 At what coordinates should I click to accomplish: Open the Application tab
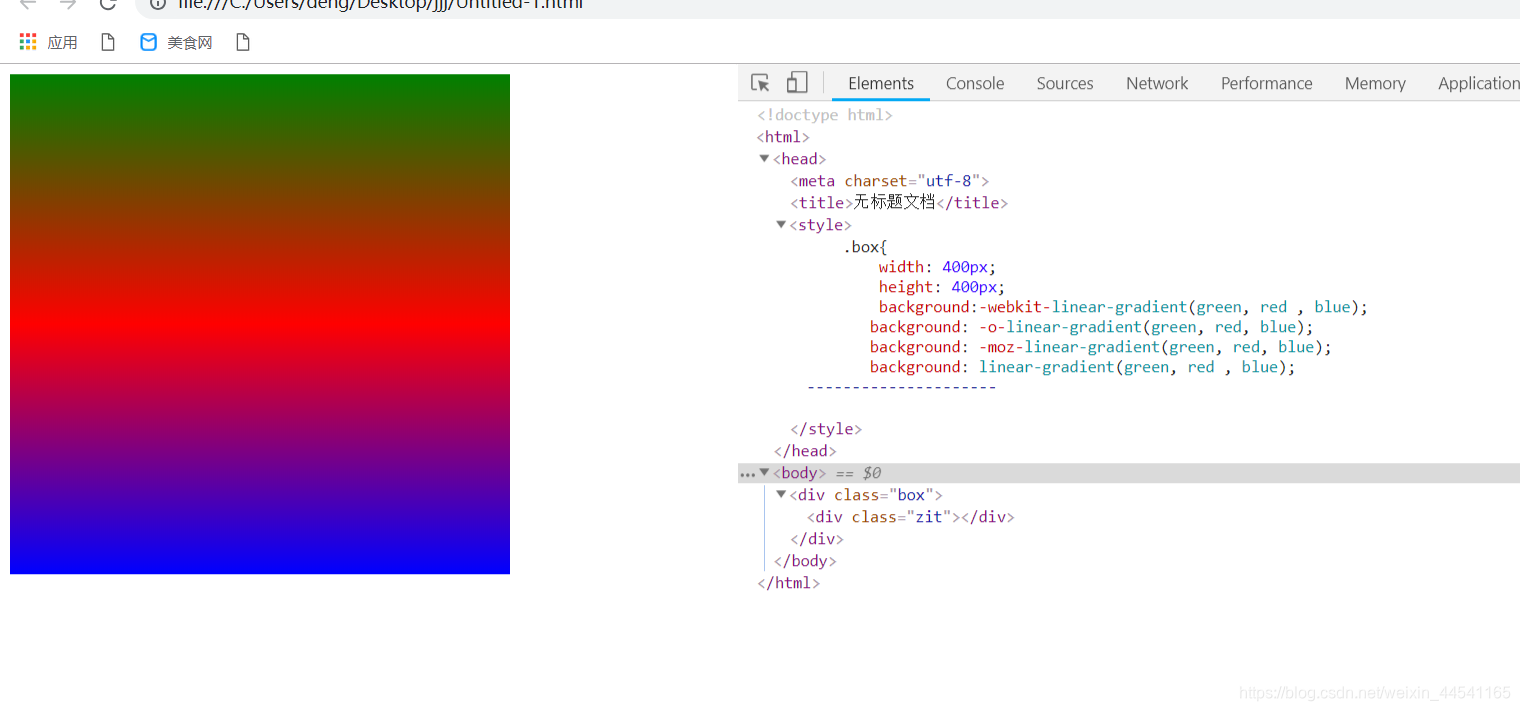coord(1478,83)
